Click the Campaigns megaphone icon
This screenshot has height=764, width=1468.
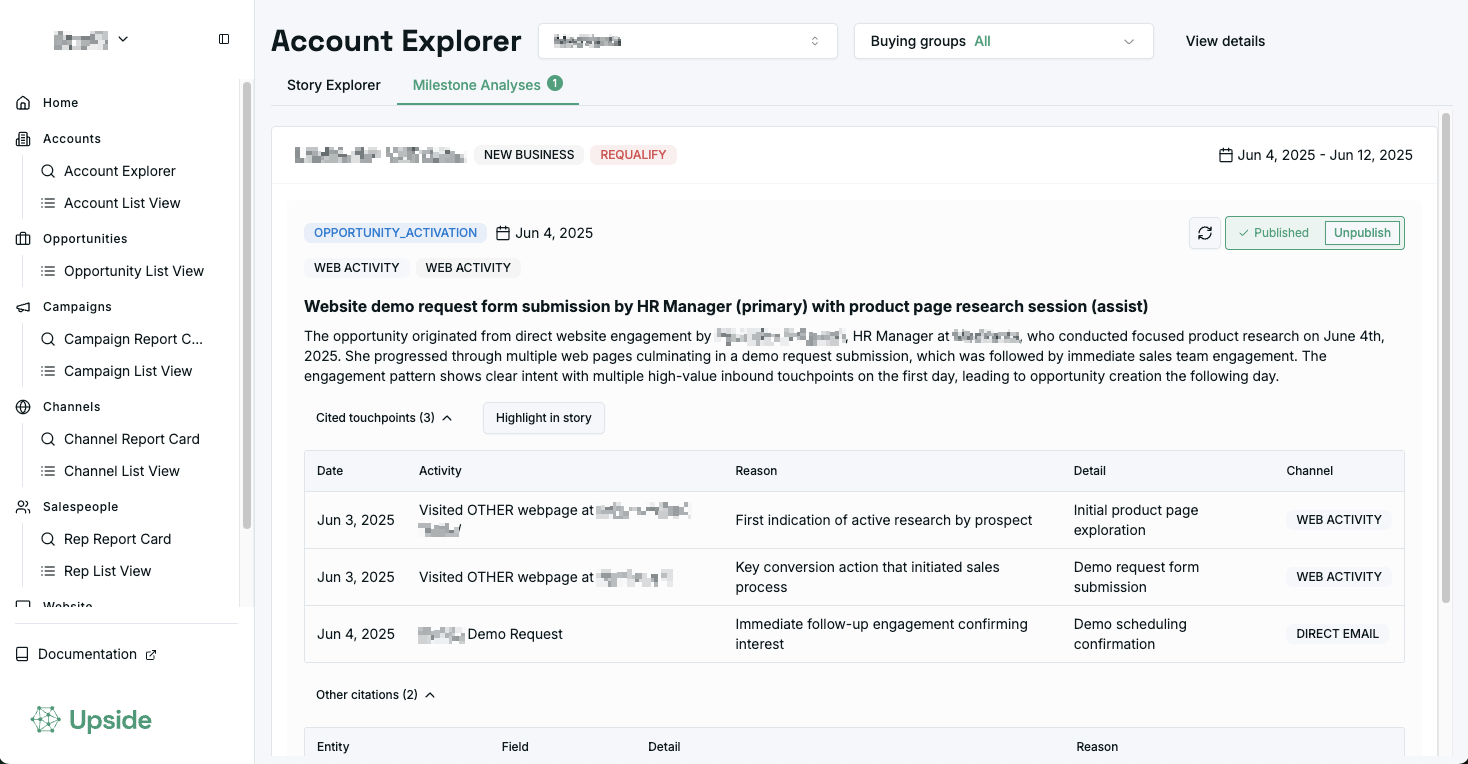click(23, 307)
